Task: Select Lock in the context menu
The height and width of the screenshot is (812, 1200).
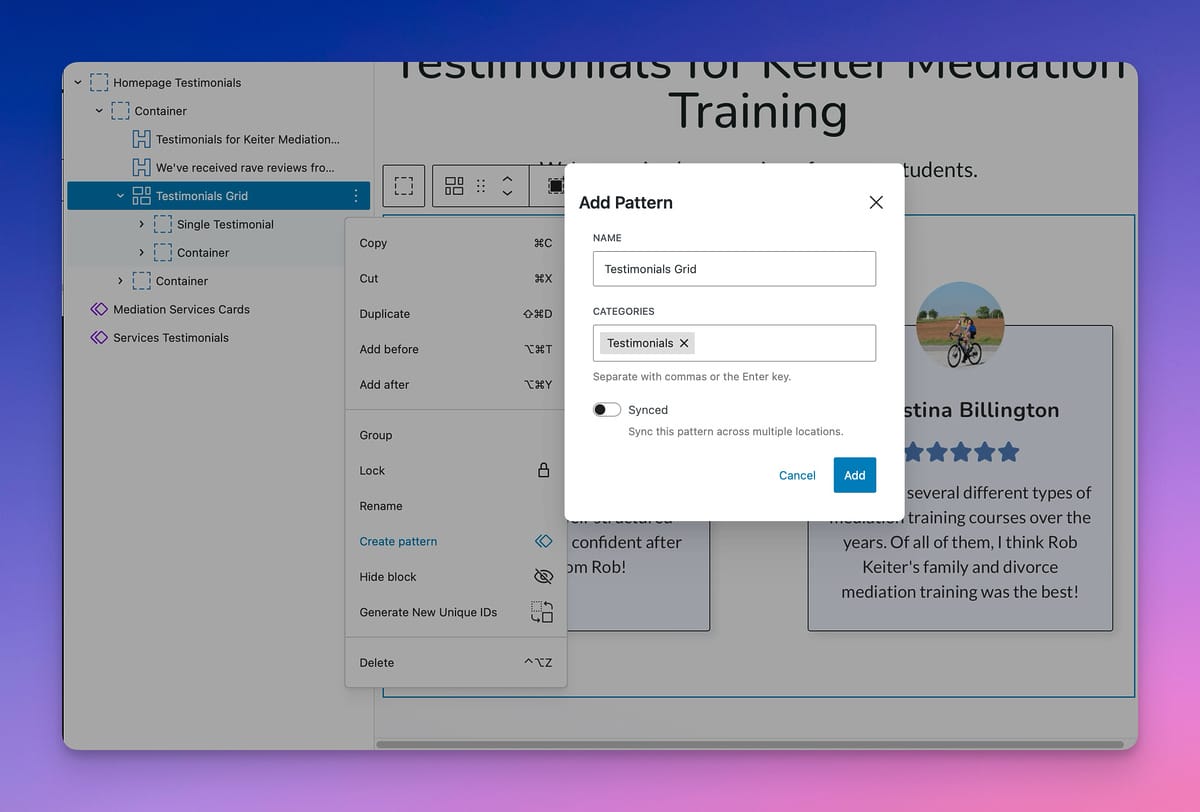Action: (372, 471)
